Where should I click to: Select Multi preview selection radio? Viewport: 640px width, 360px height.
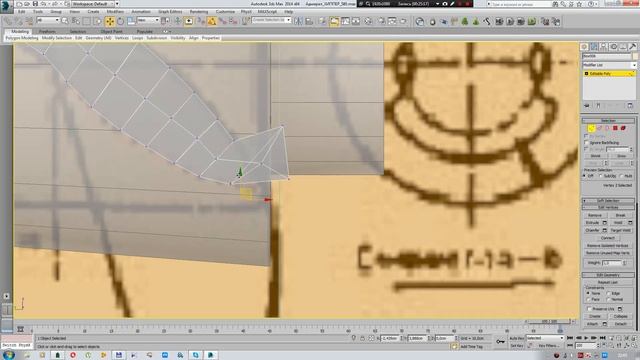(x=622, y=176)
